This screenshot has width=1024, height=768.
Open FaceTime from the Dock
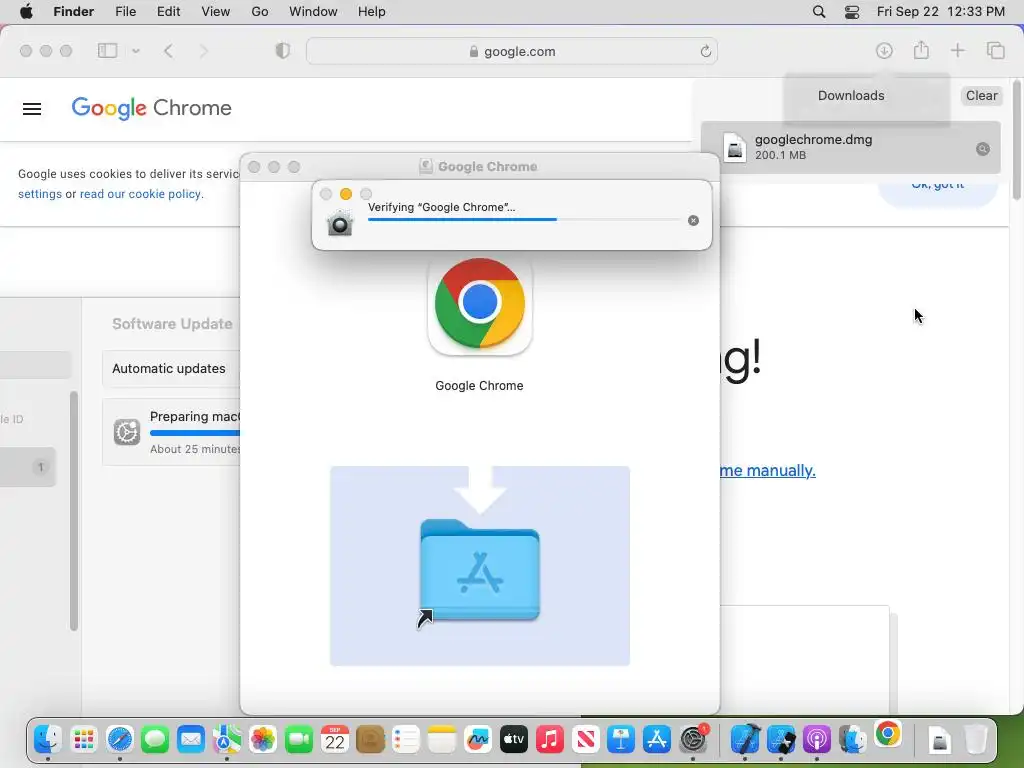pos(298,739)
